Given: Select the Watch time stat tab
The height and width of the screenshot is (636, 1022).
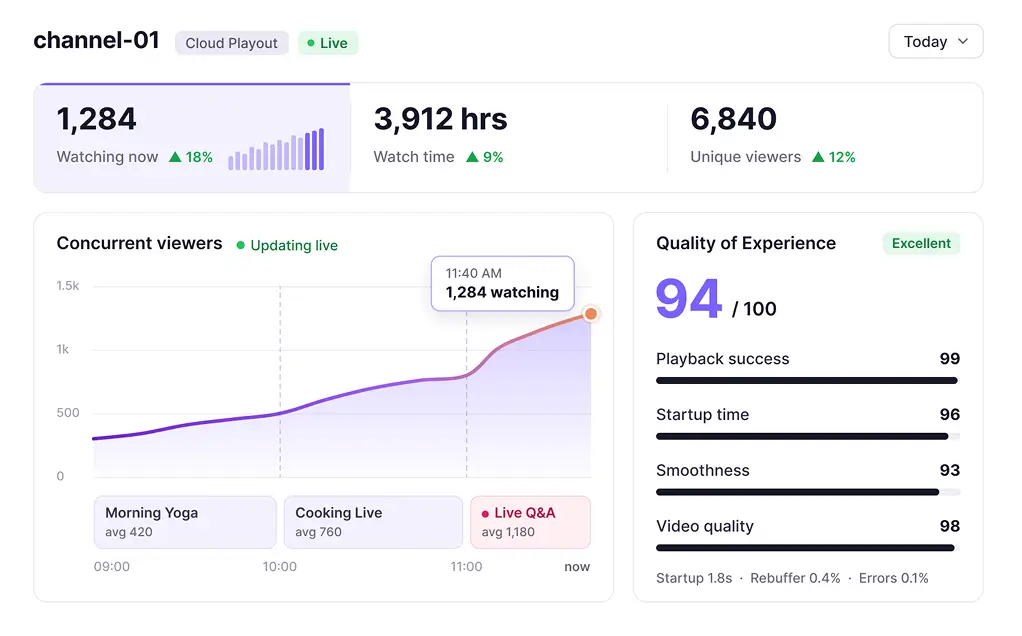Looking at the screenshot, I should click(x=508, y=137).
